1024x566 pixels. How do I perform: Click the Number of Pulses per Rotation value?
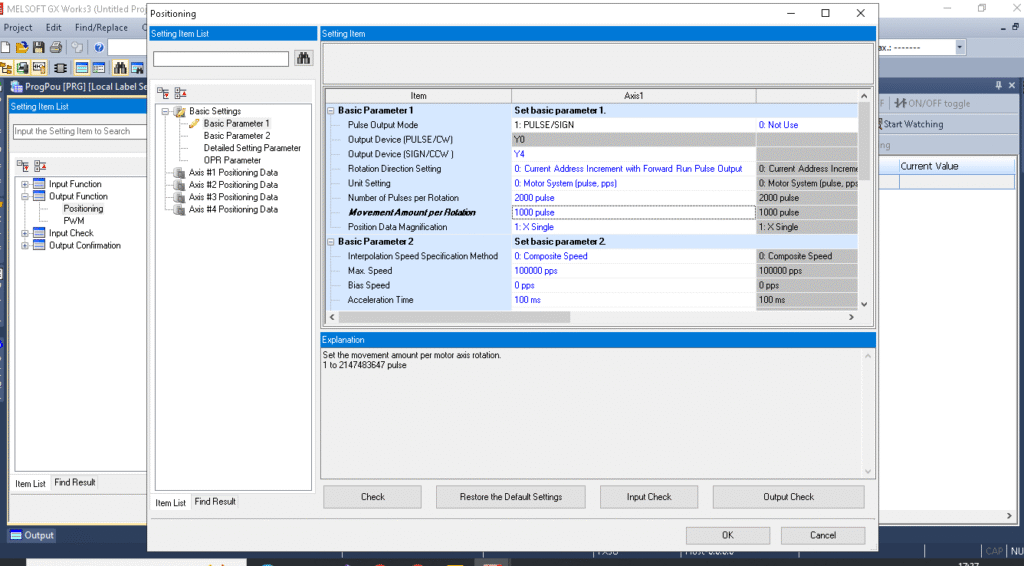click(633, 198)
